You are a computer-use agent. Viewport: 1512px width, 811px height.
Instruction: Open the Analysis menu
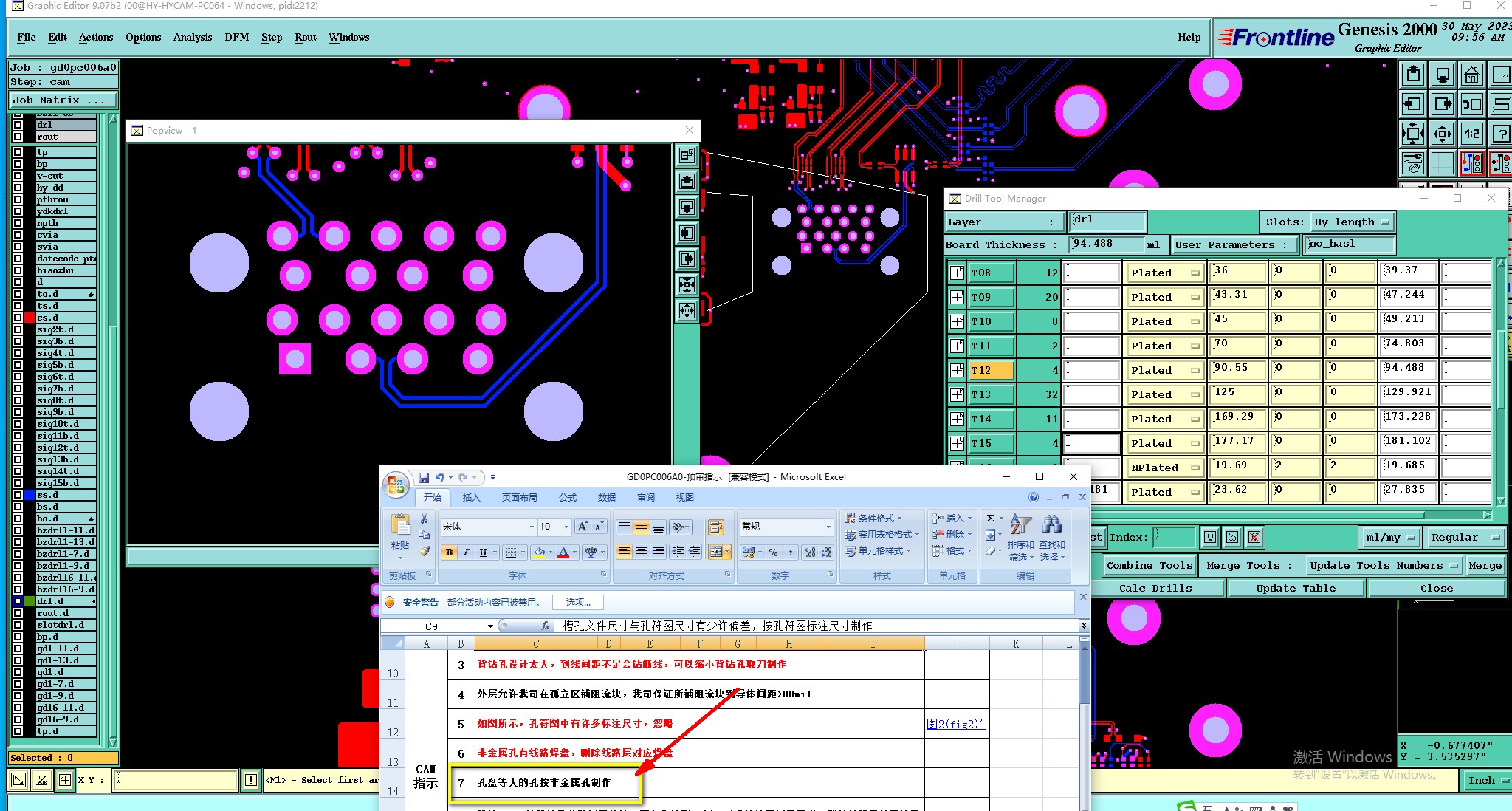(193, 37)
